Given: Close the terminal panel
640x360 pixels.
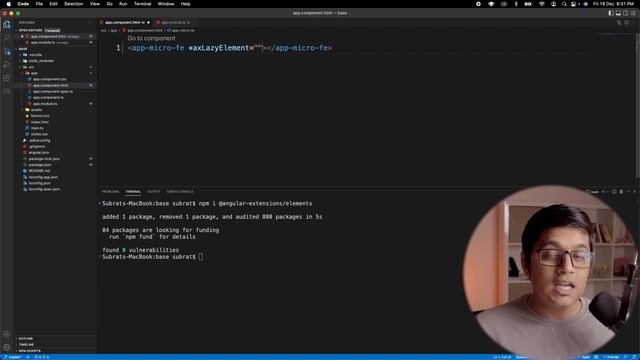Looking at the screenshot, I should [x=635, y=191].
